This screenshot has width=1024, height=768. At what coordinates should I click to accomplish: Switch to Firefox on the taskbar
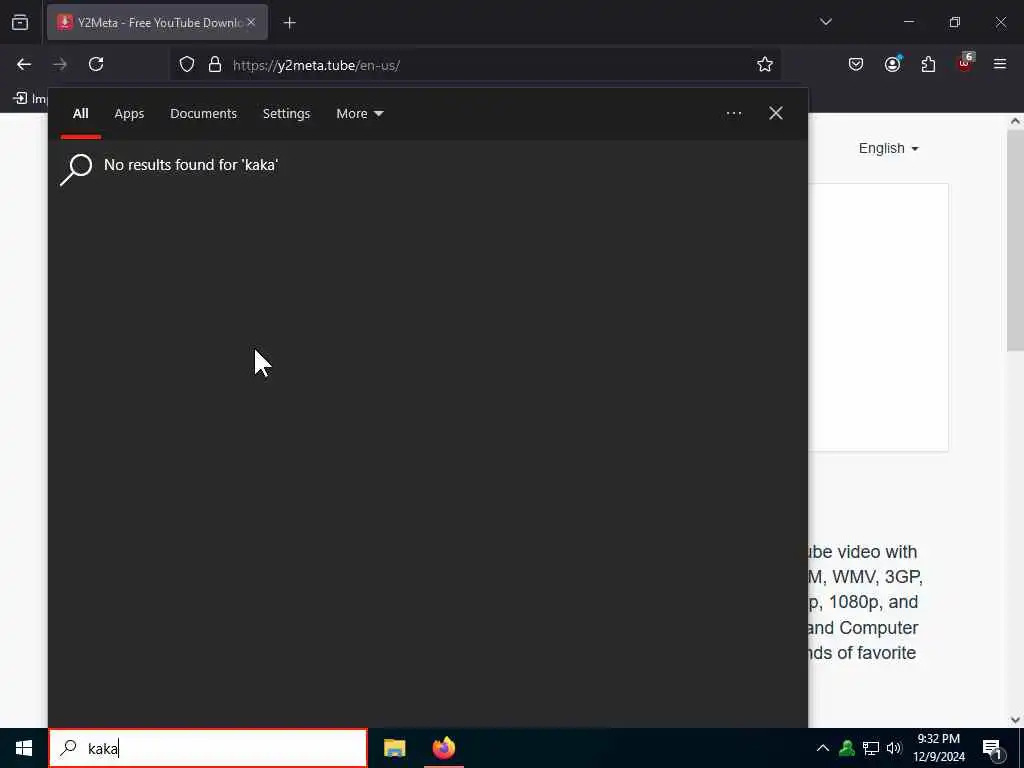444,748
